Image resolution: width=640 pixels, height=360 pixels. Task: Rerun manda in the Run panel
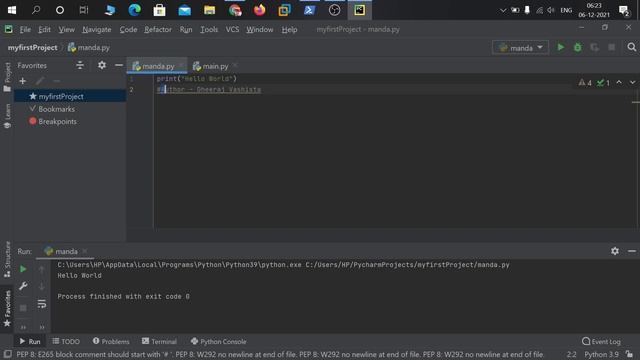(23, 269)
